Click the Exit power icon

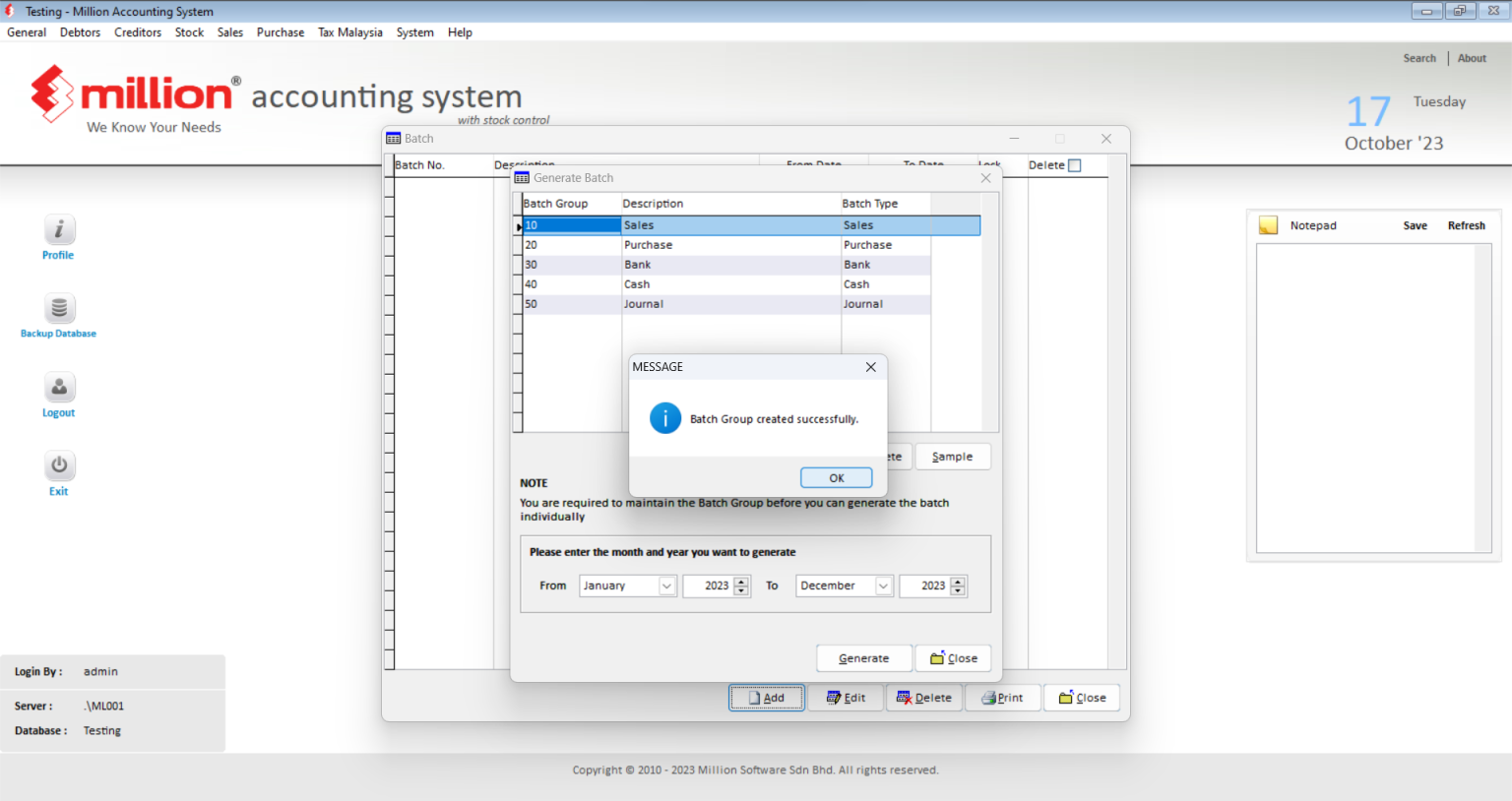point(58,464)
